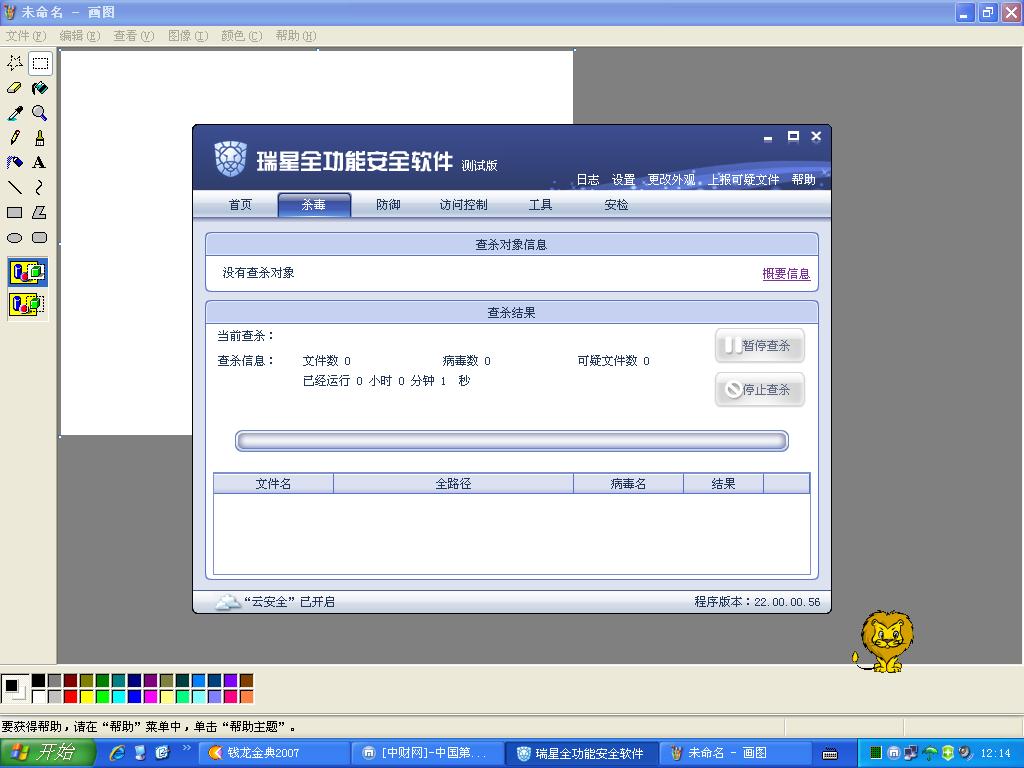The image size is (1024, 768).
Task: Click the 程序版本 22.00.00.56 text
Action: pos(757,602)
